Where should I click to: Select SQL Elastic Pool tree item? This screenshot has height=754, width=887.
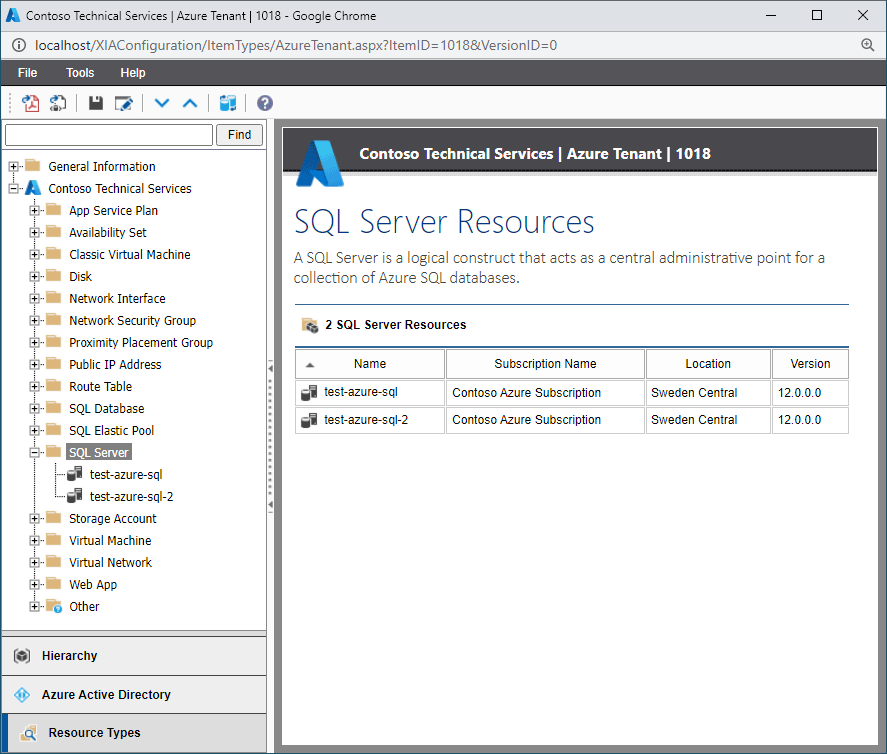coord(111,431)
